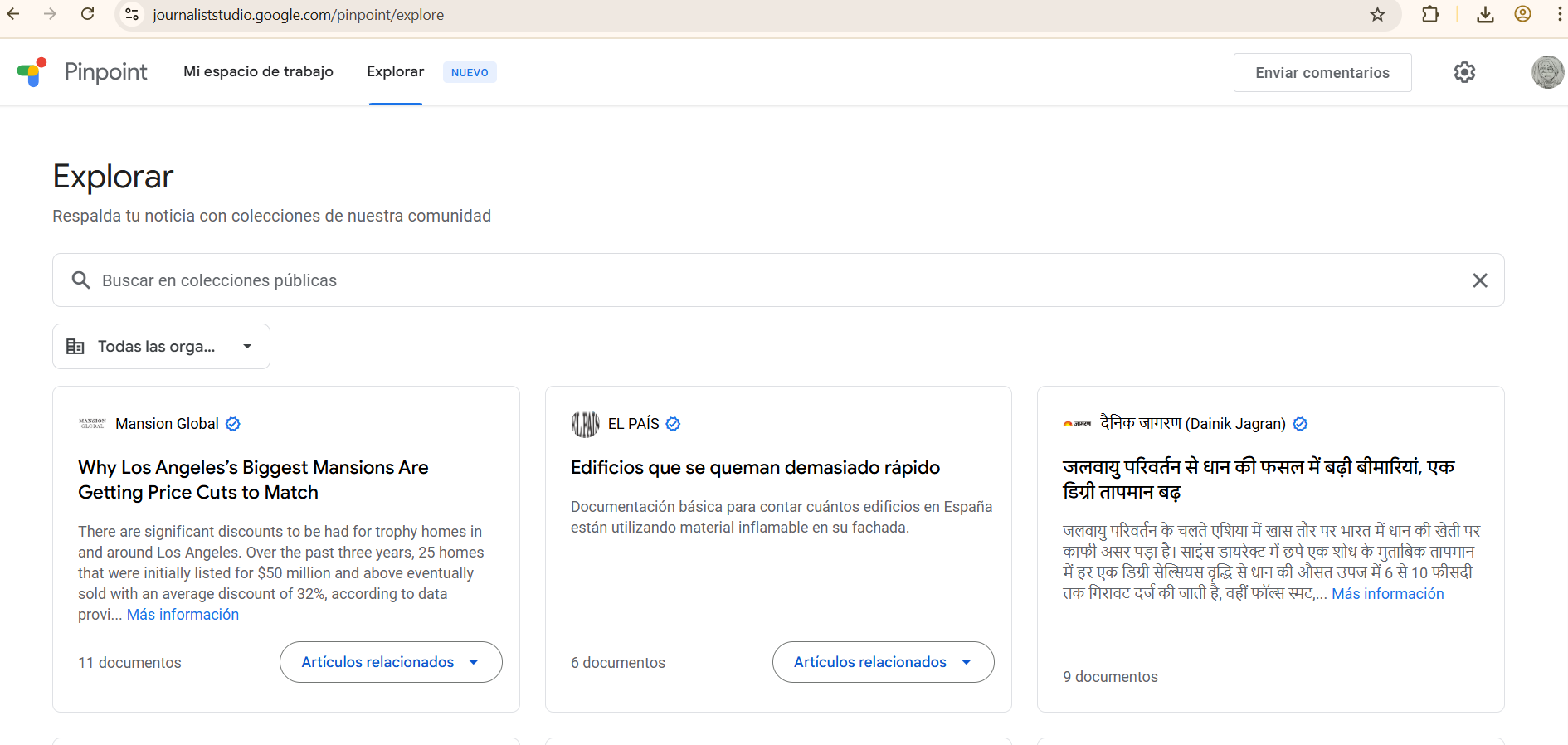Open Más información on Dainik Jagran card

tap(1387, 594)
